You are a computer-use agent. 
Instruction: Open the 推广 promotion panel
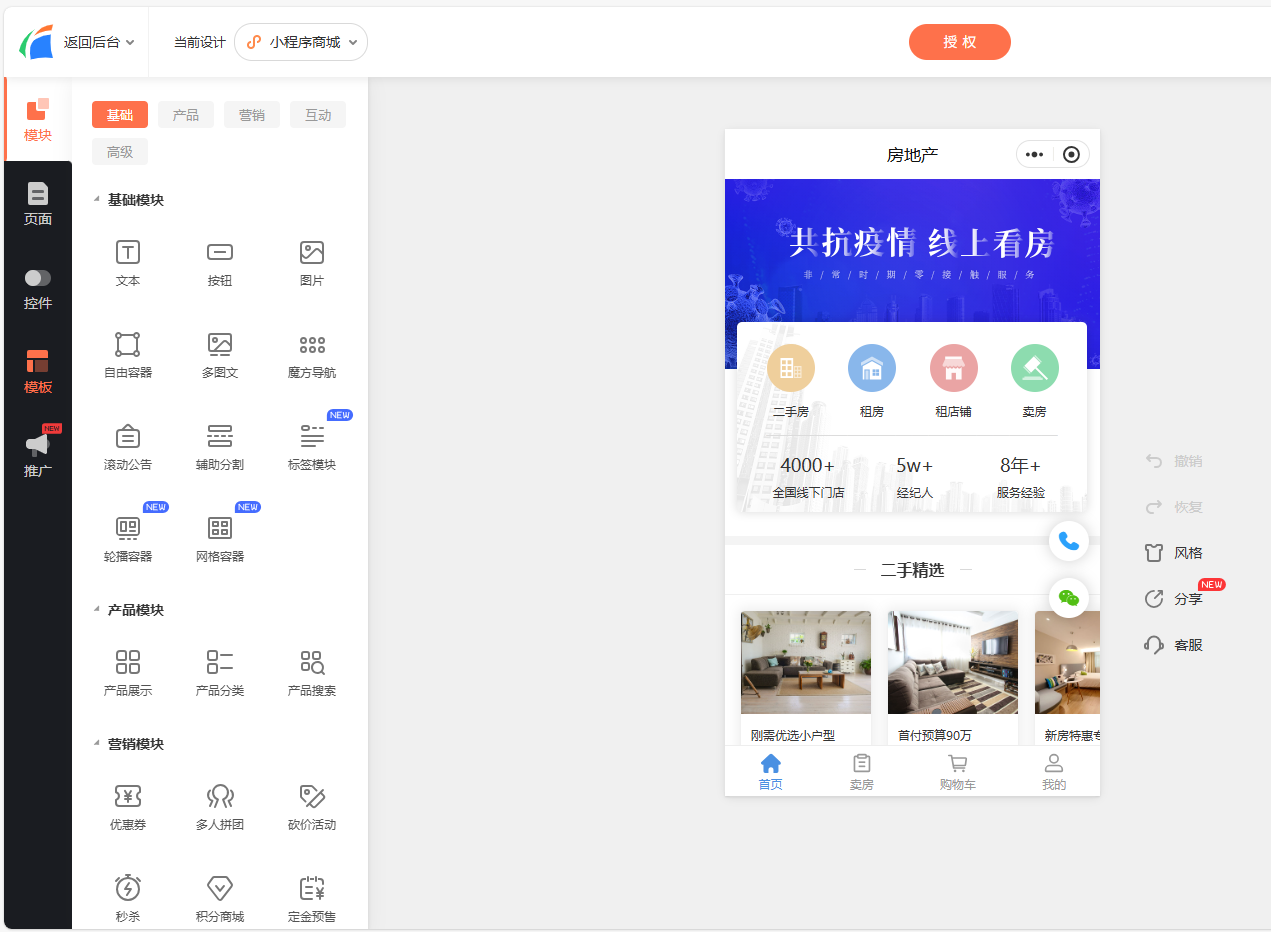[38, 455]
